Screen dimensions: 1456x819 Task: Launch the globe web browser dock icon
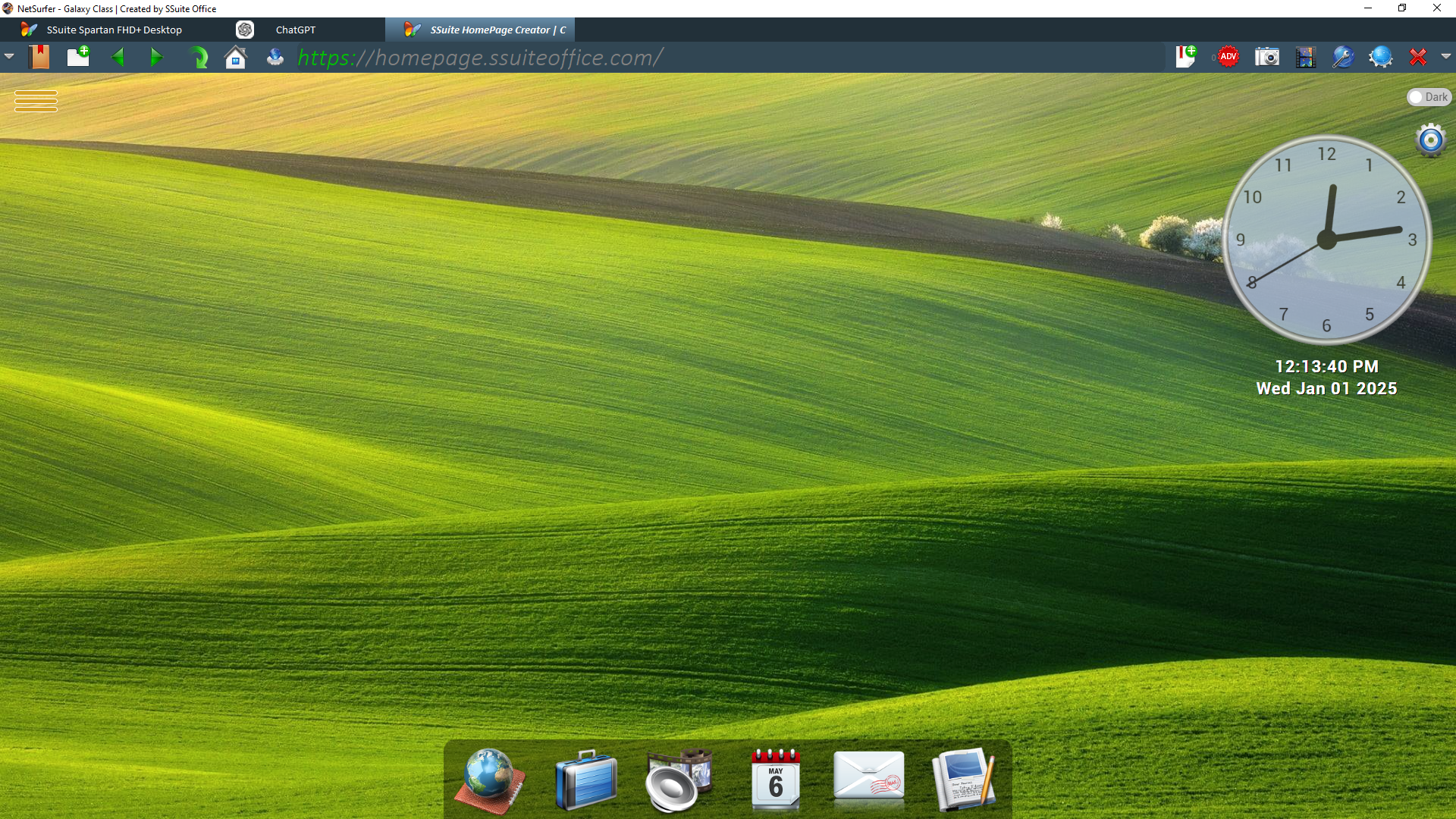click(x=490, y=781)
